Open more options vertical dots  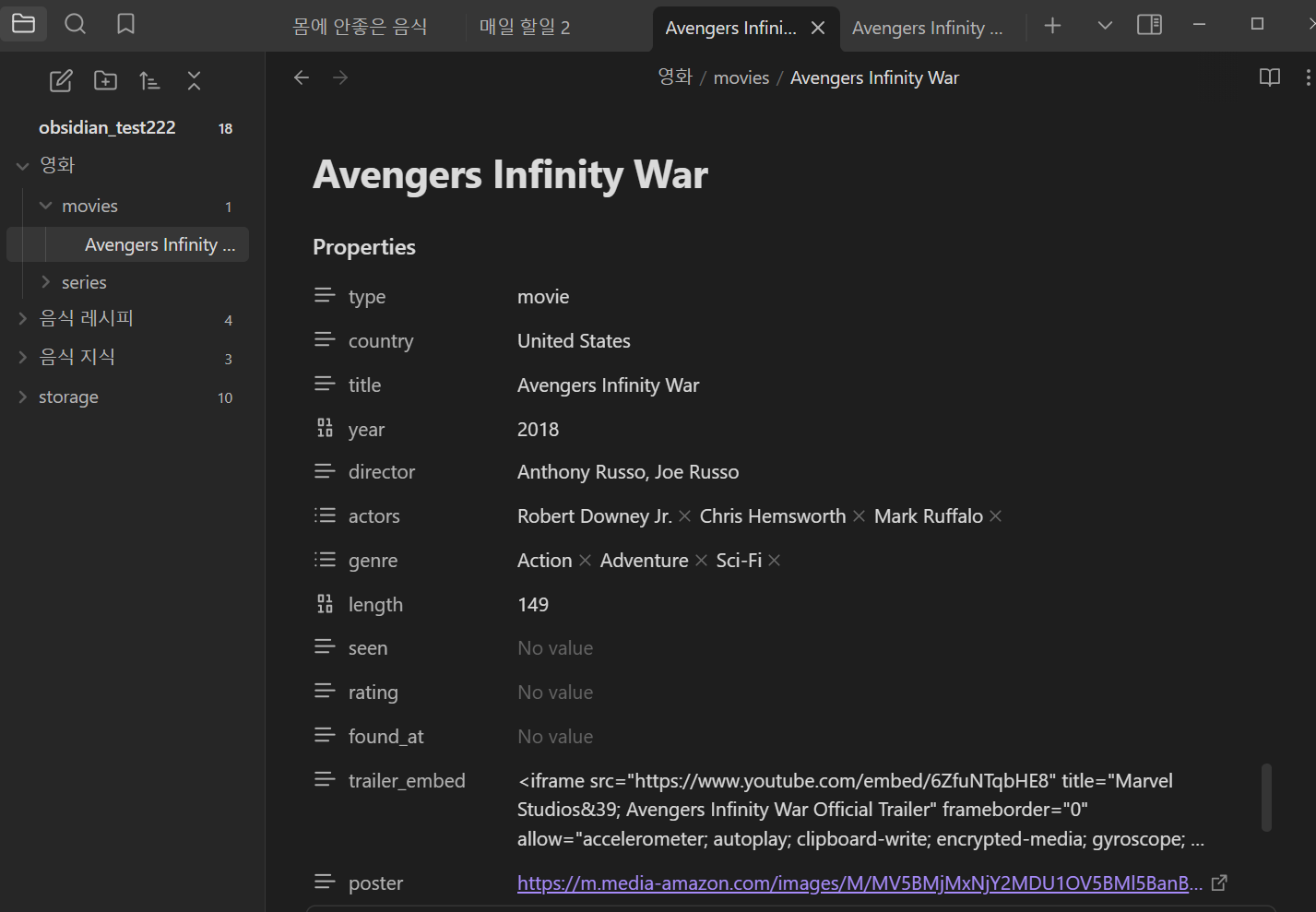point(1308,77)
